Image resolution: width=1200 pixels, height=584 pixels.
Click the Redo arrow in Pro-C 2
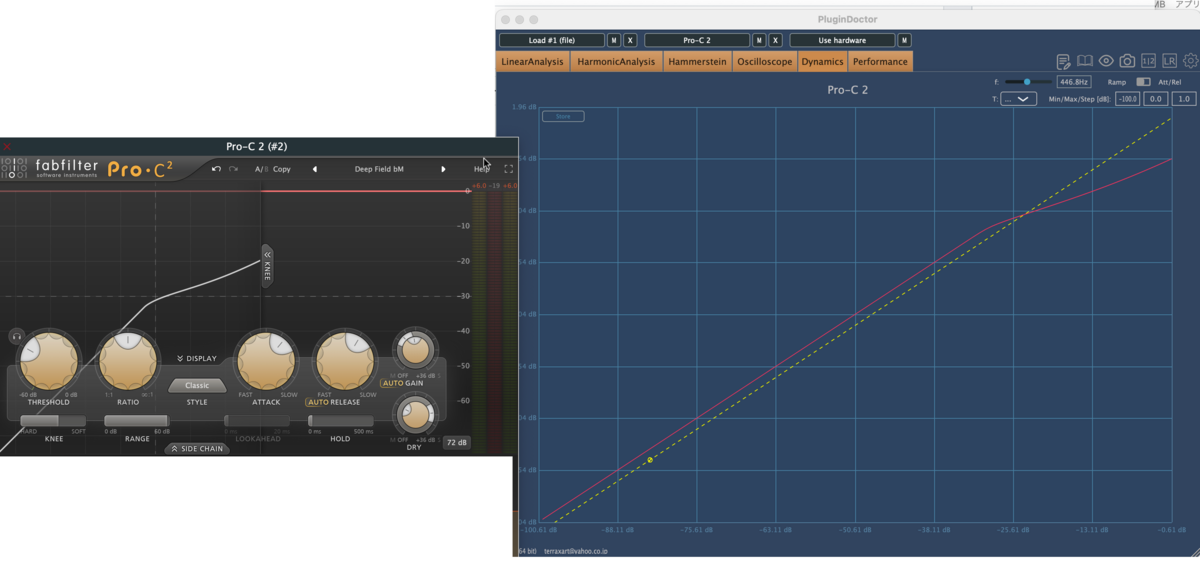pyautogui.click(x=233, y=169)
